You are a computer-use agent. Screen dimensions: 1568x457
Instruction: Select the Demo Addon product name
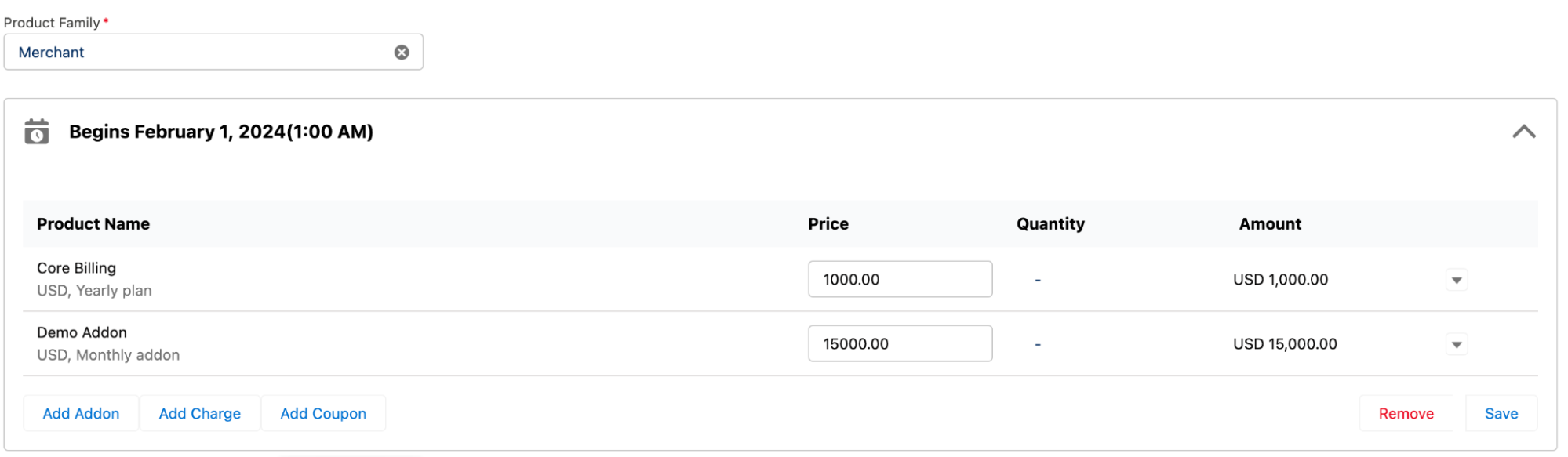coord(82,332)
